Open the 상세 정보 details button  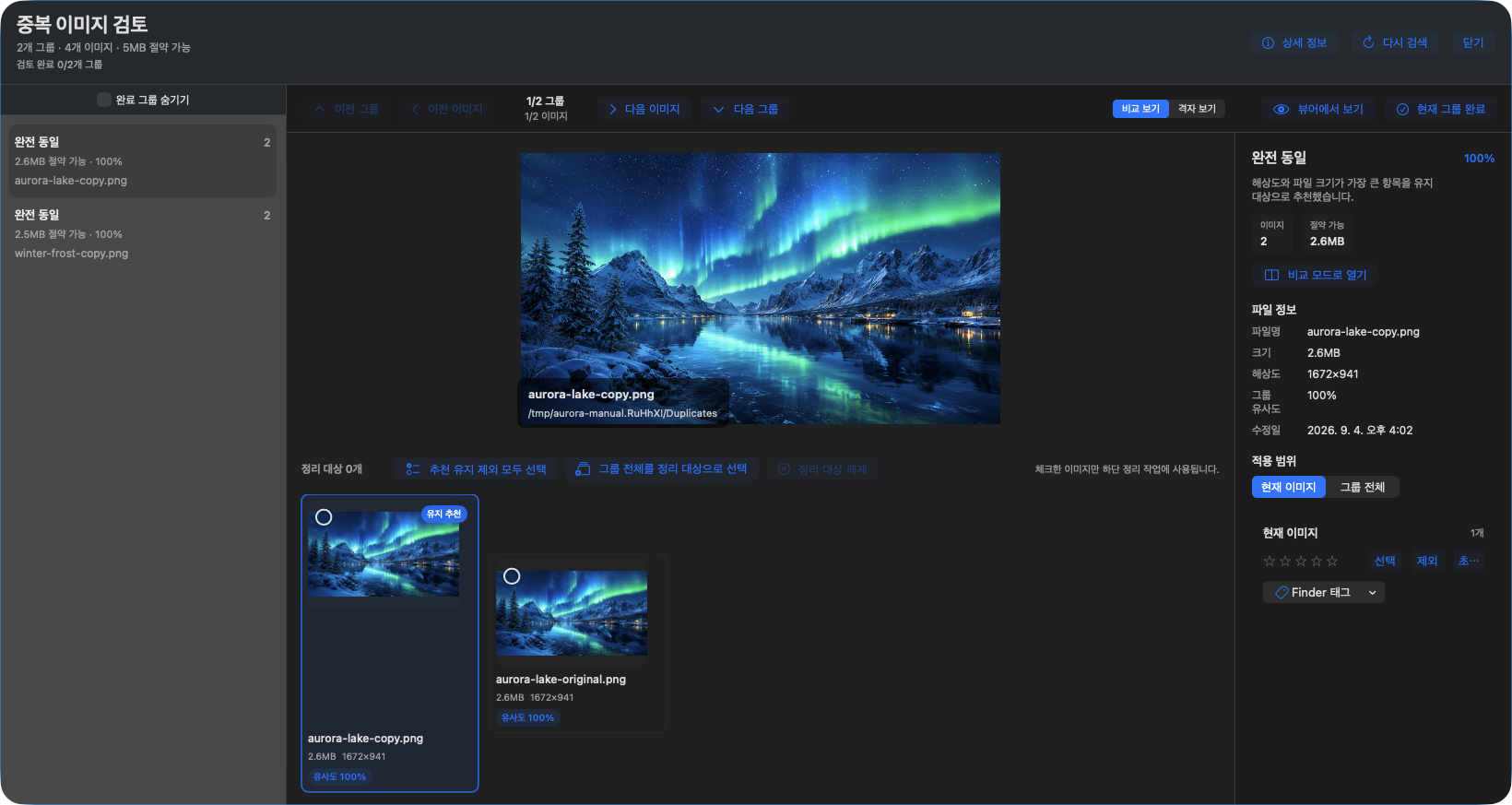tap(1293, 42)
